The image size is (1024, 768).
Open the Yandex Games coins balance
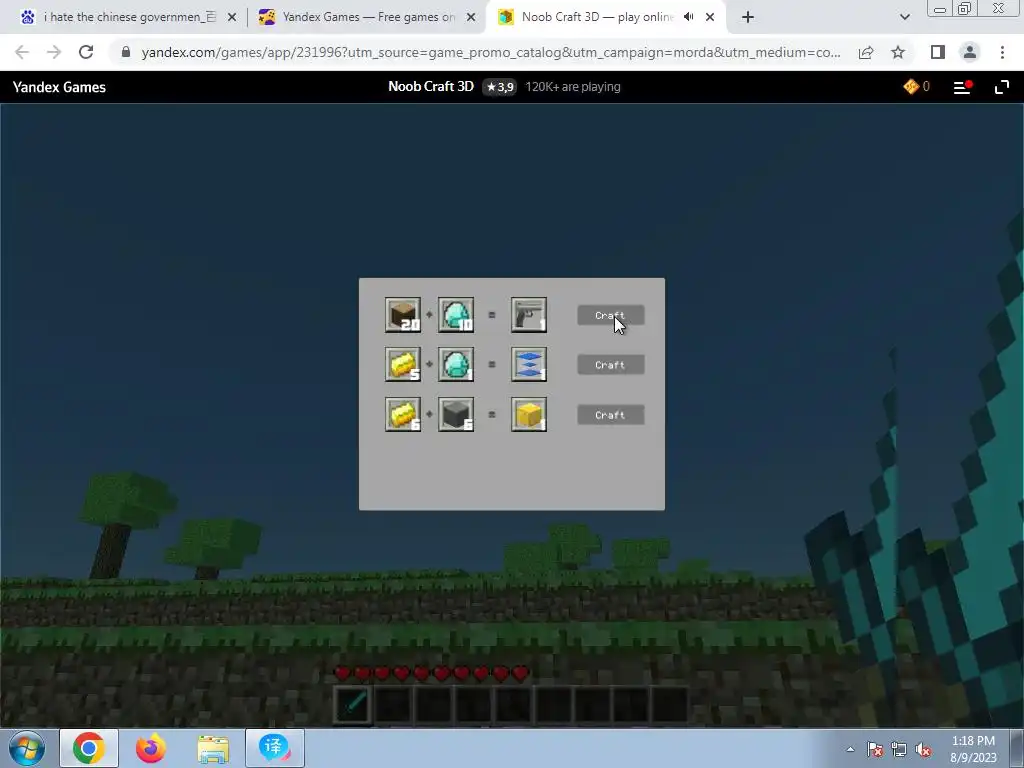(916, 87)
